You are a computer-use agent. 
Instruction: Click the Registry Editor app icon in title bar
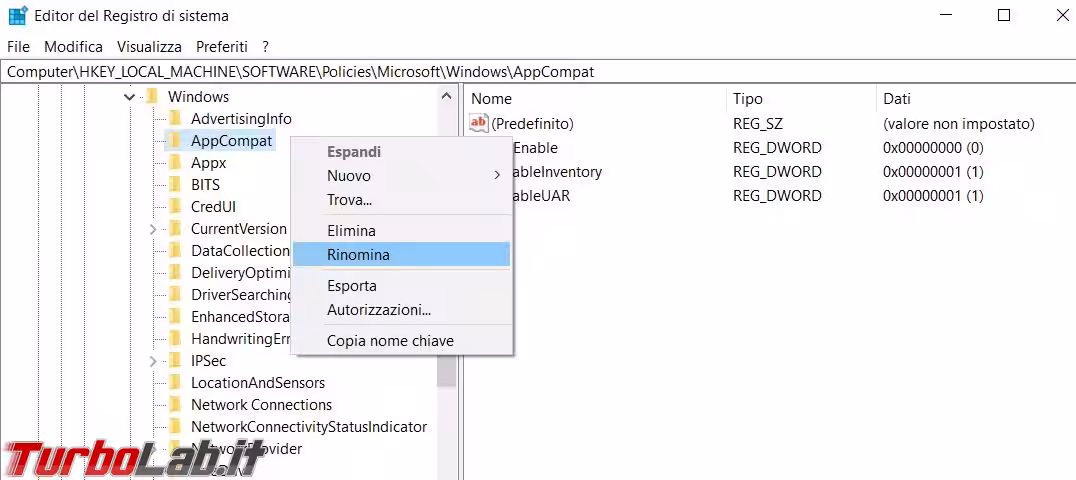pyautogui.click(x=17, y=16)
